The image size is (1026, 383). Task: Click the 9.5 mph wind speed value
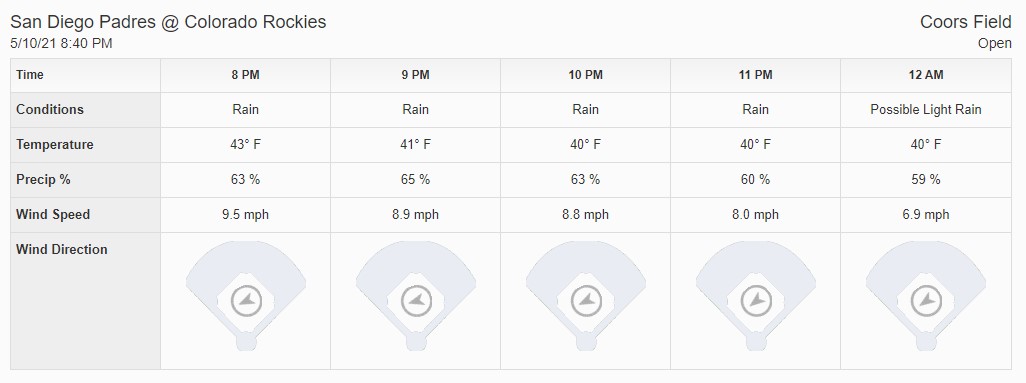coord(245,215)
